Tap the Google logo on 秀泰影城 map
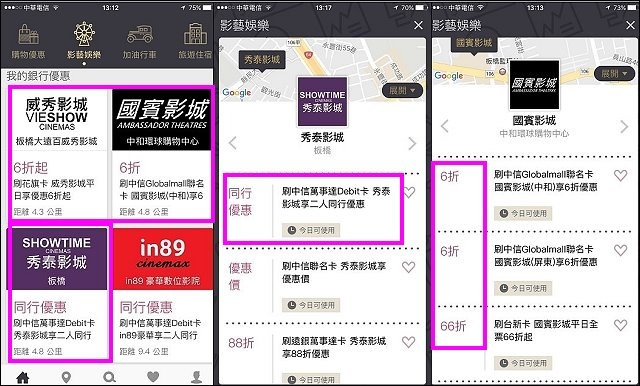This screenshot has width=640, height=386. tap(237, 93)
